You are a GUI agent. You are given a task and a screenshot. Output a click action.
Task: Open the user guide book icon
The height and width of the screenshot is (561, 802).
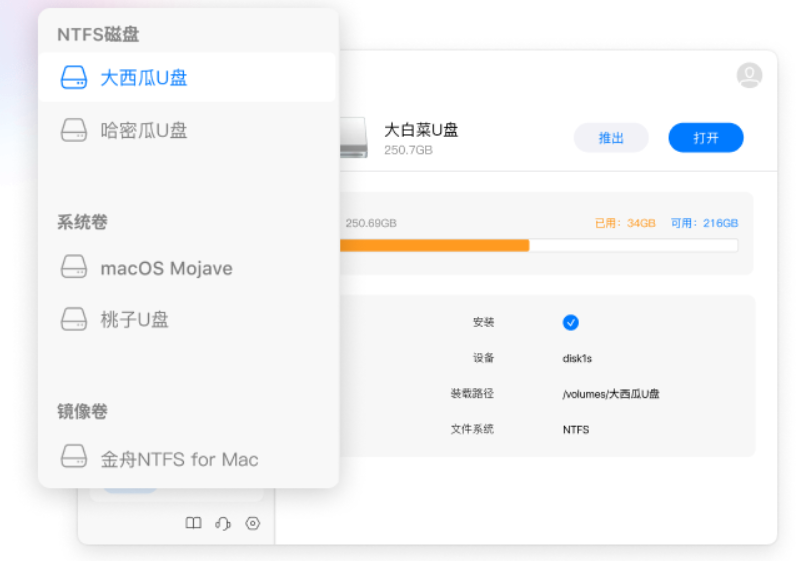coord(193,523)
